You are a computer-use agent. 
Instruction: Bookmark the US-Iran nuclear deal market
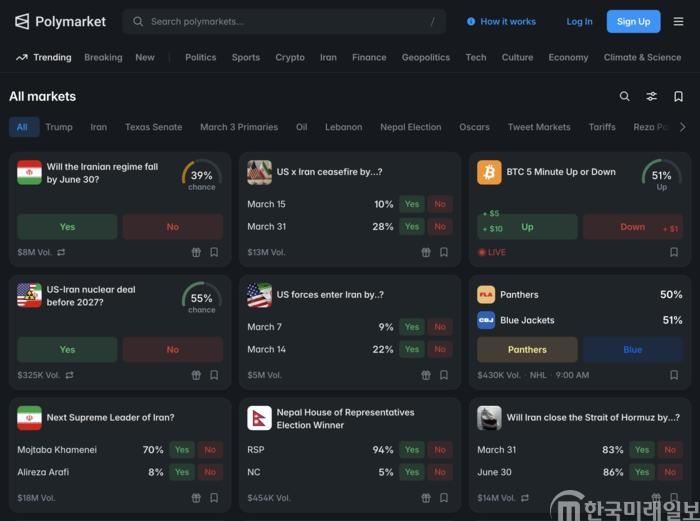(214, 375)
